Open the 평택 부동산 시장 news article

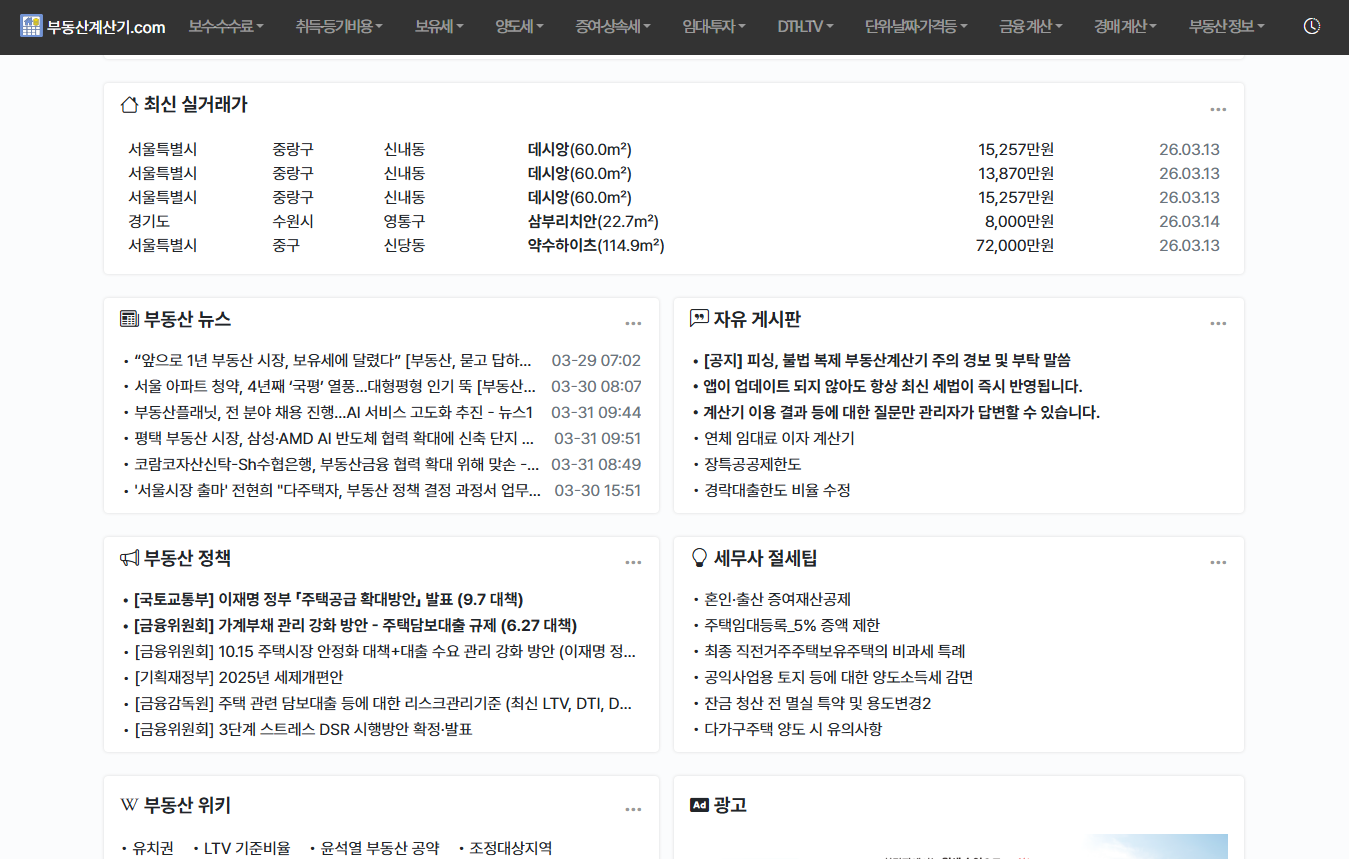330,437
